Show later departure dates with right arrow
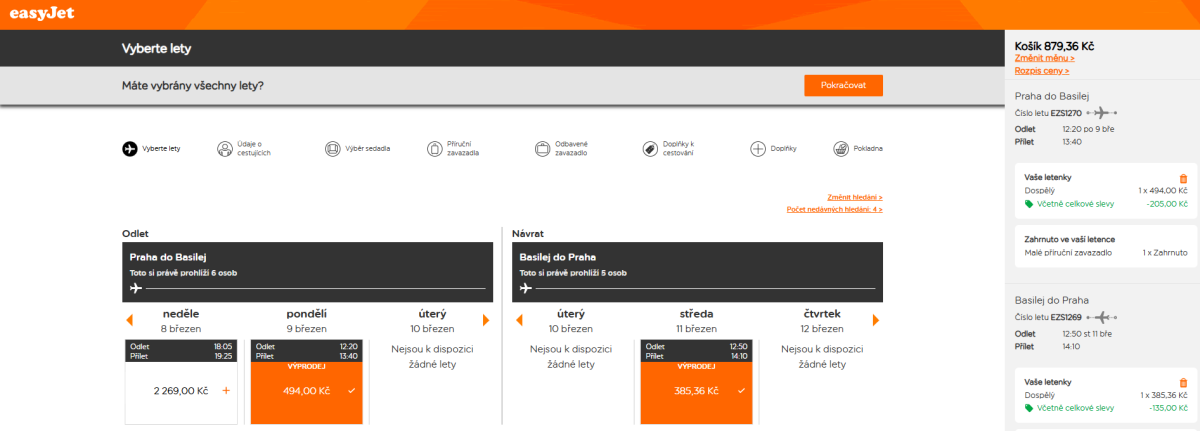The height and width of the screenshot is (431, 1200). tap(486, 320)
